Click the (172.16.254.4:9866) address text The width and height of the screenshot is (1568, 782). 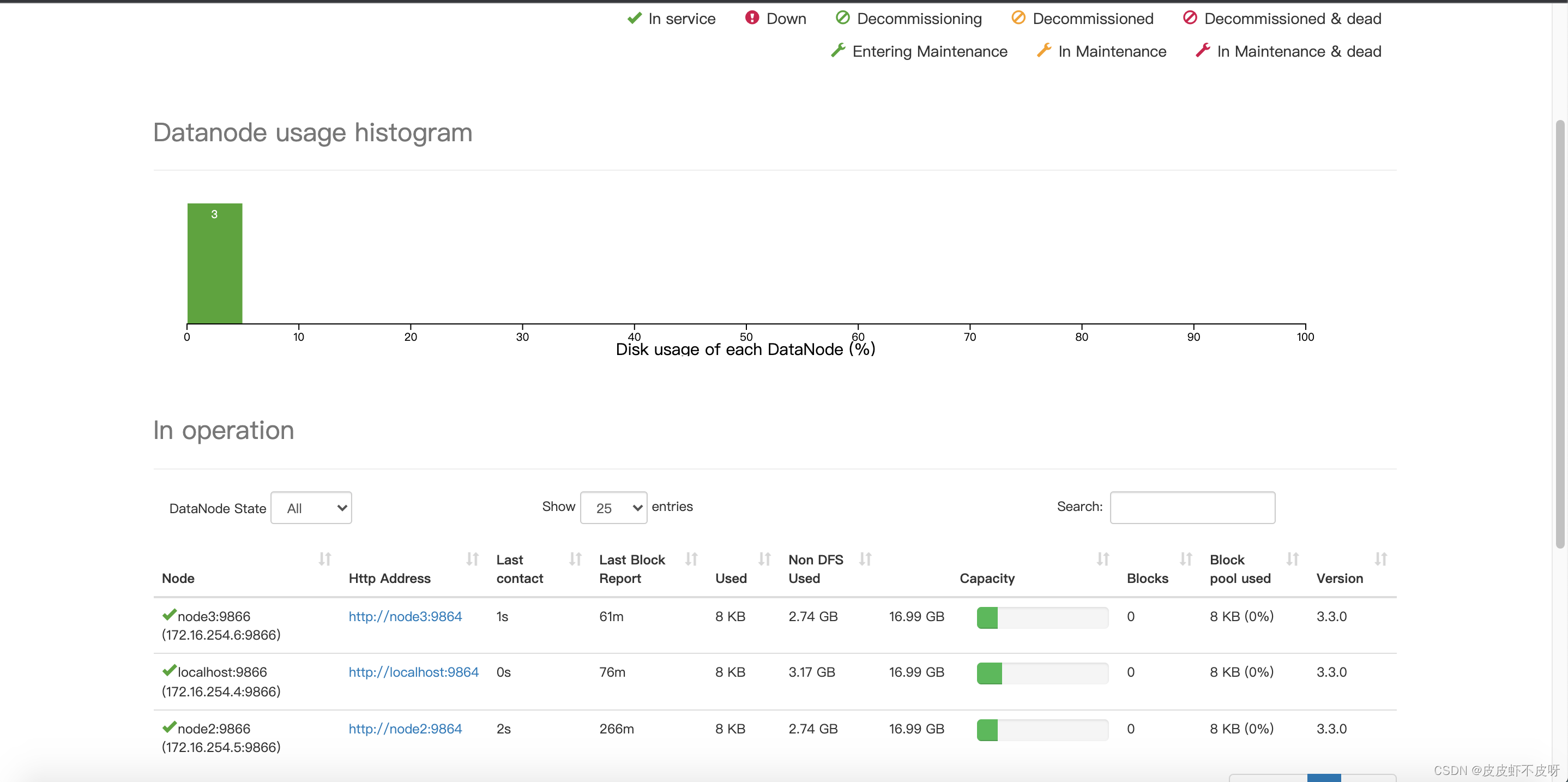click(221, 692)
